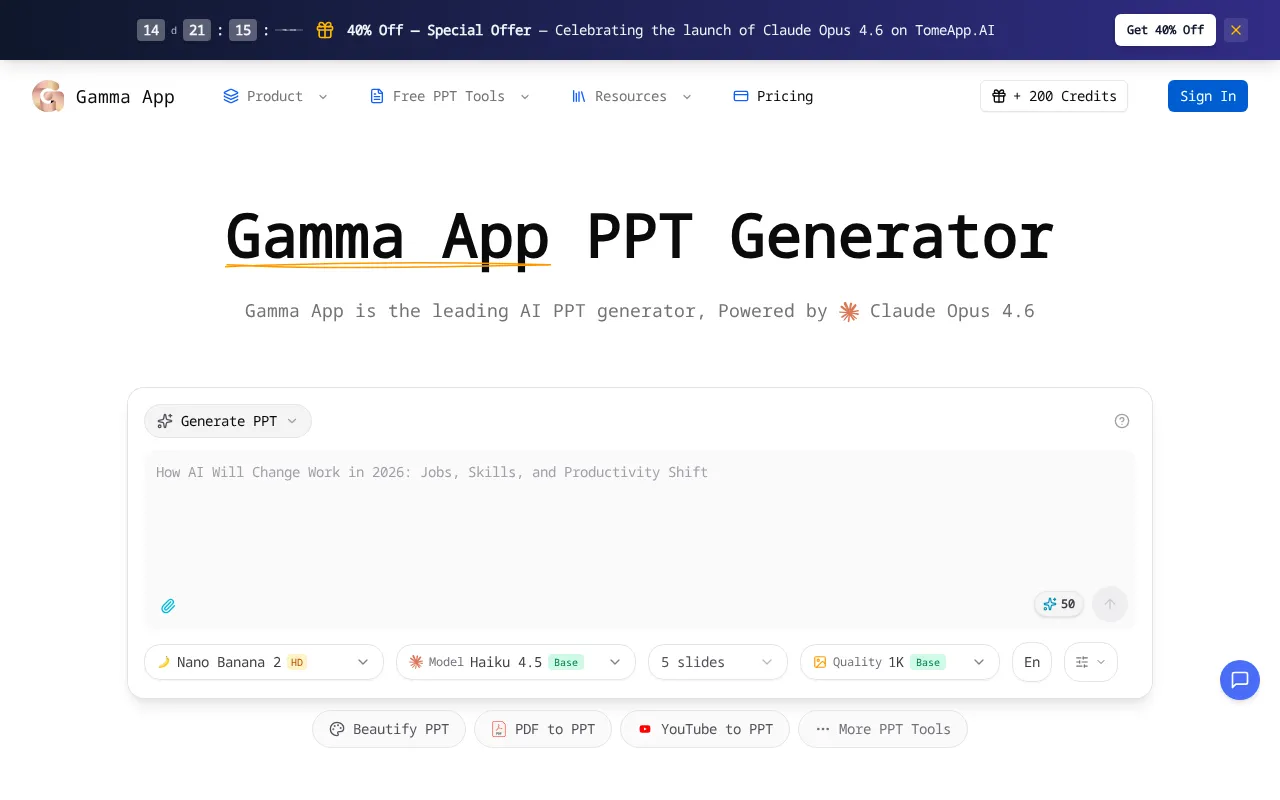Click the Gamma App PPT Generator heading
This screenshot has height=800, width=1280.
640,238
